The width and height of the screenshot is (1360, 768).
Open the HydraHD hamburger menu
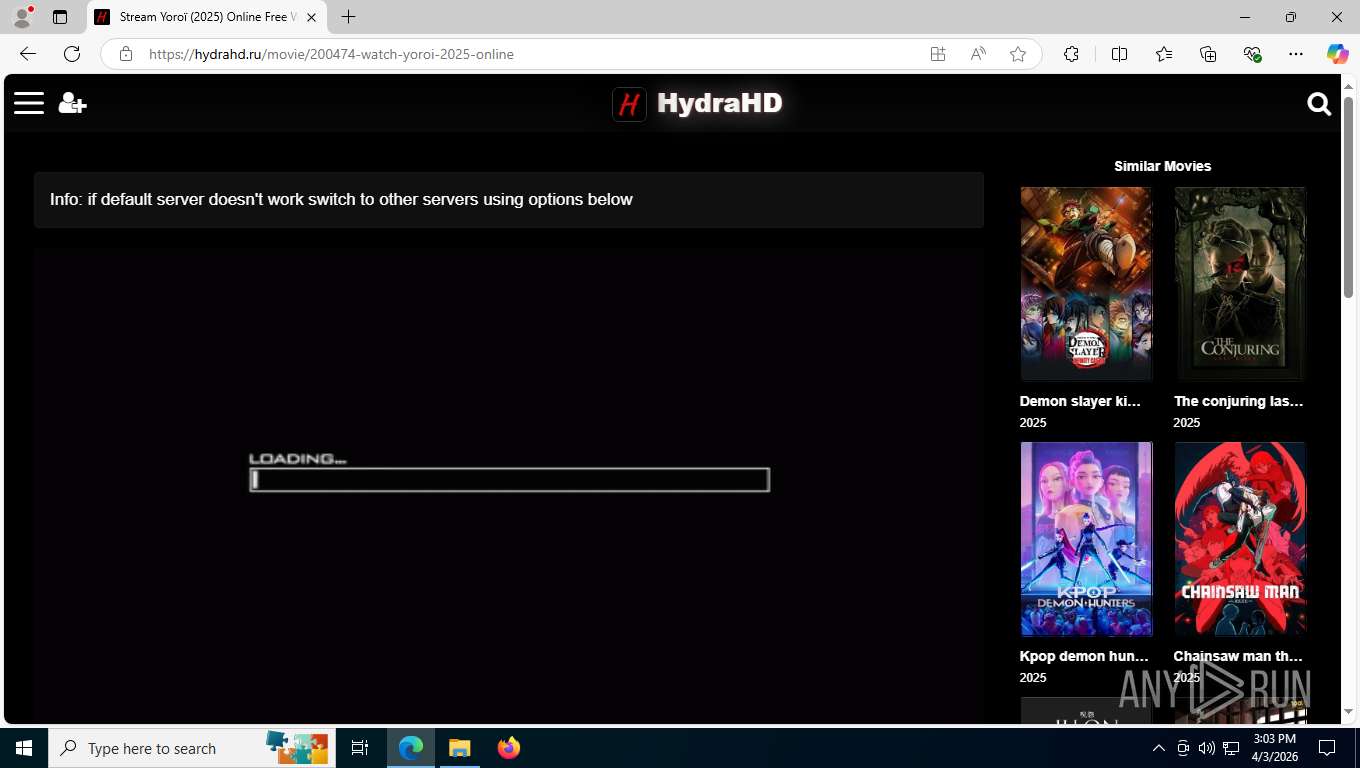pyautogui.click(x=29, y=103)
